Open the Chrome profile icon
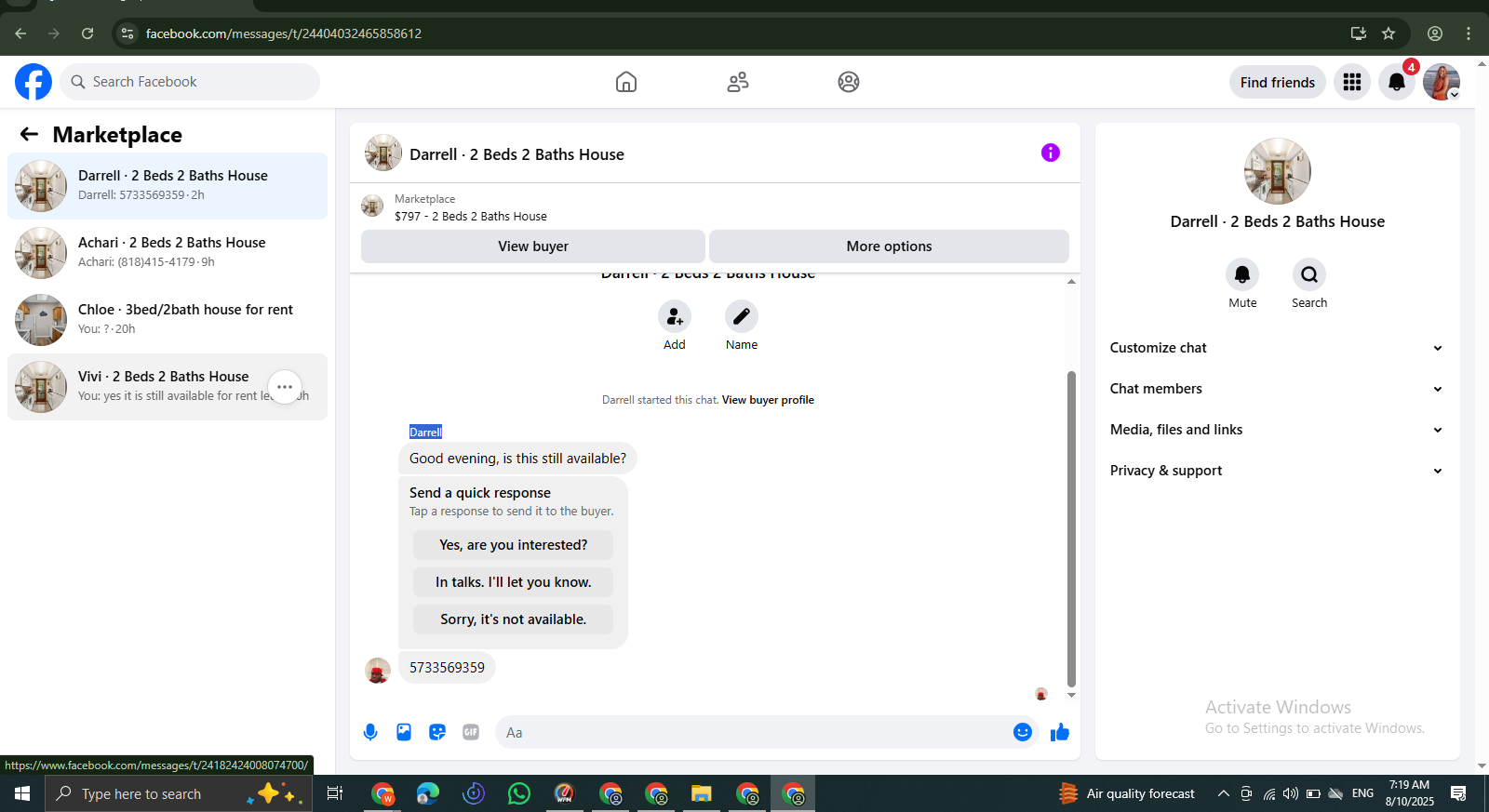1489x812 pixels. (x=1435, y=33)
